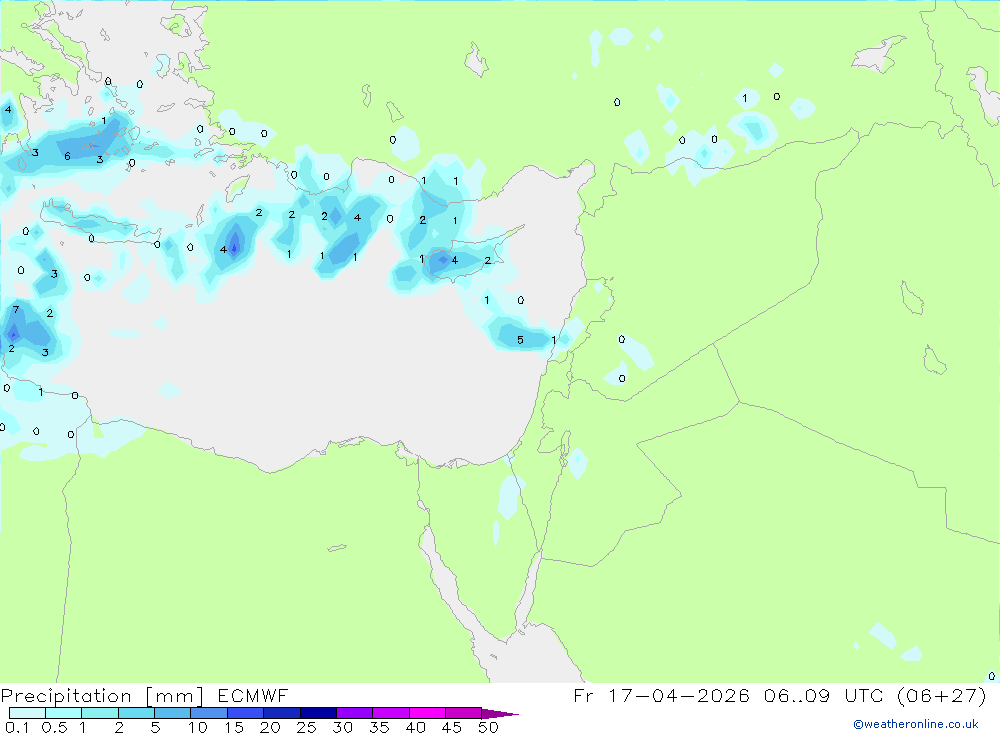The height and width of the screenshot is (733, 1000).
Task: Click the legend label '10'
Action: [198, 727]
